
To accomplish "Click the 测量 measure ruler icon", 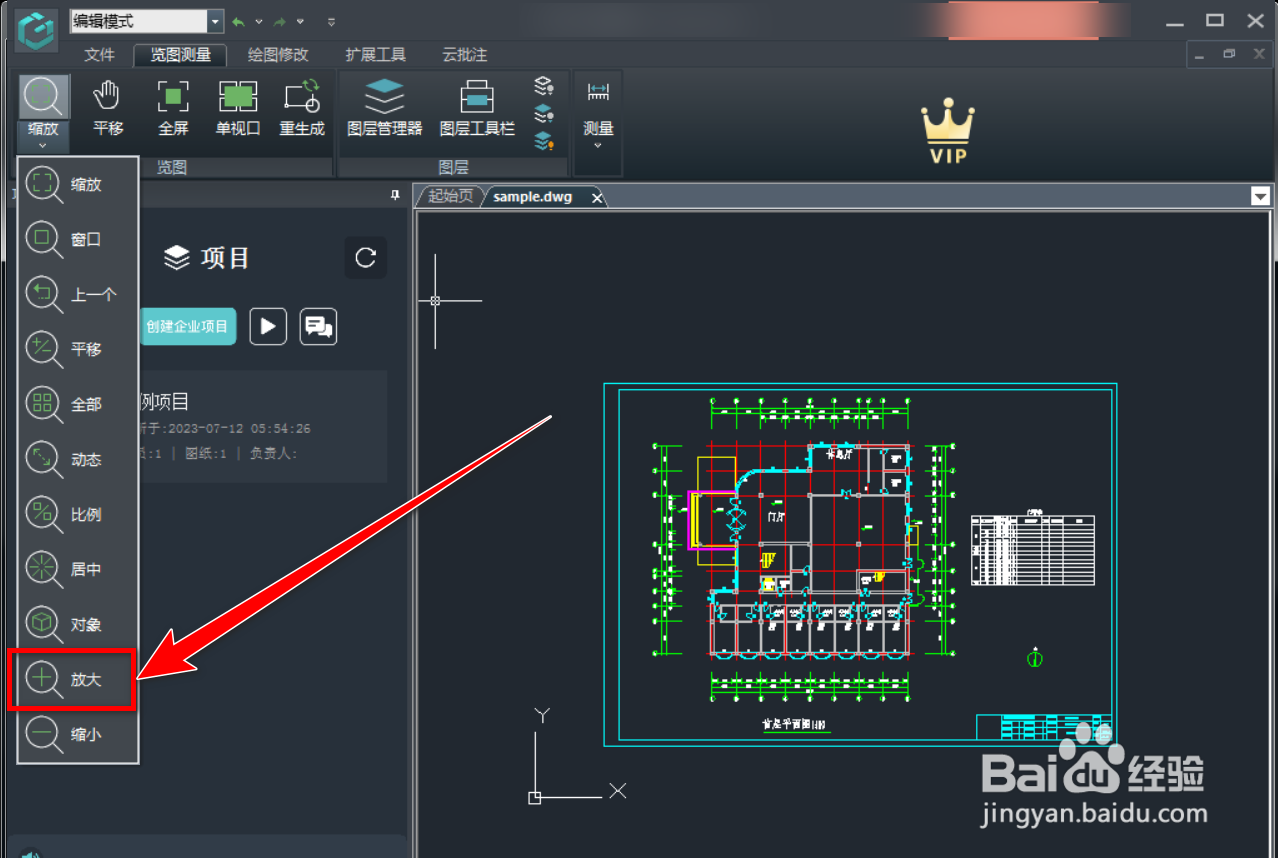I will click(x=598, y=91).
